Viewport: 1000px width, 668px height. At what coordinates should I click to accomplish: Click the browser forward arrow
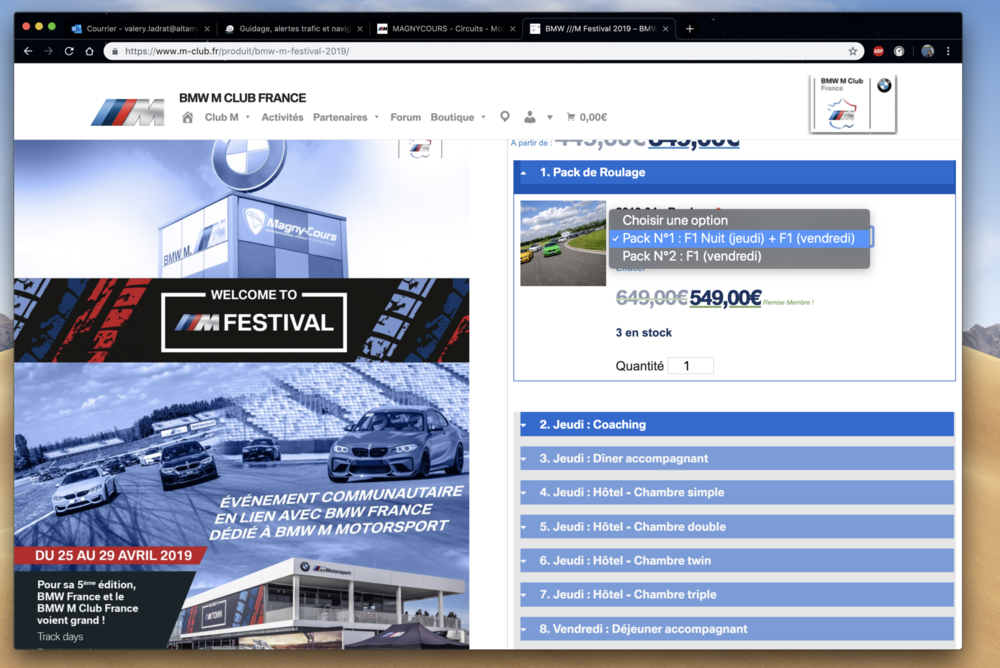[48, 51]
